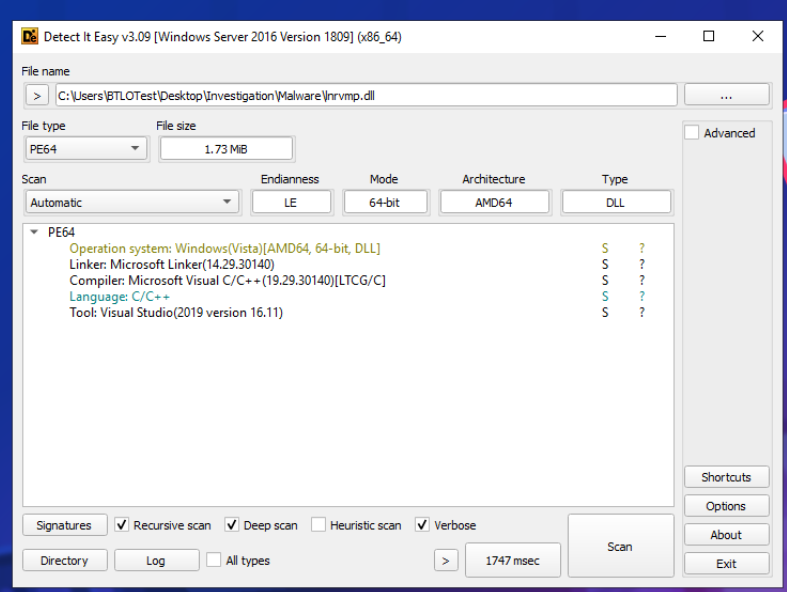The width and height of the screenshot is (787, 592).
Task: Click the '>' arrow next to scan time
Action: coord(446,561)
